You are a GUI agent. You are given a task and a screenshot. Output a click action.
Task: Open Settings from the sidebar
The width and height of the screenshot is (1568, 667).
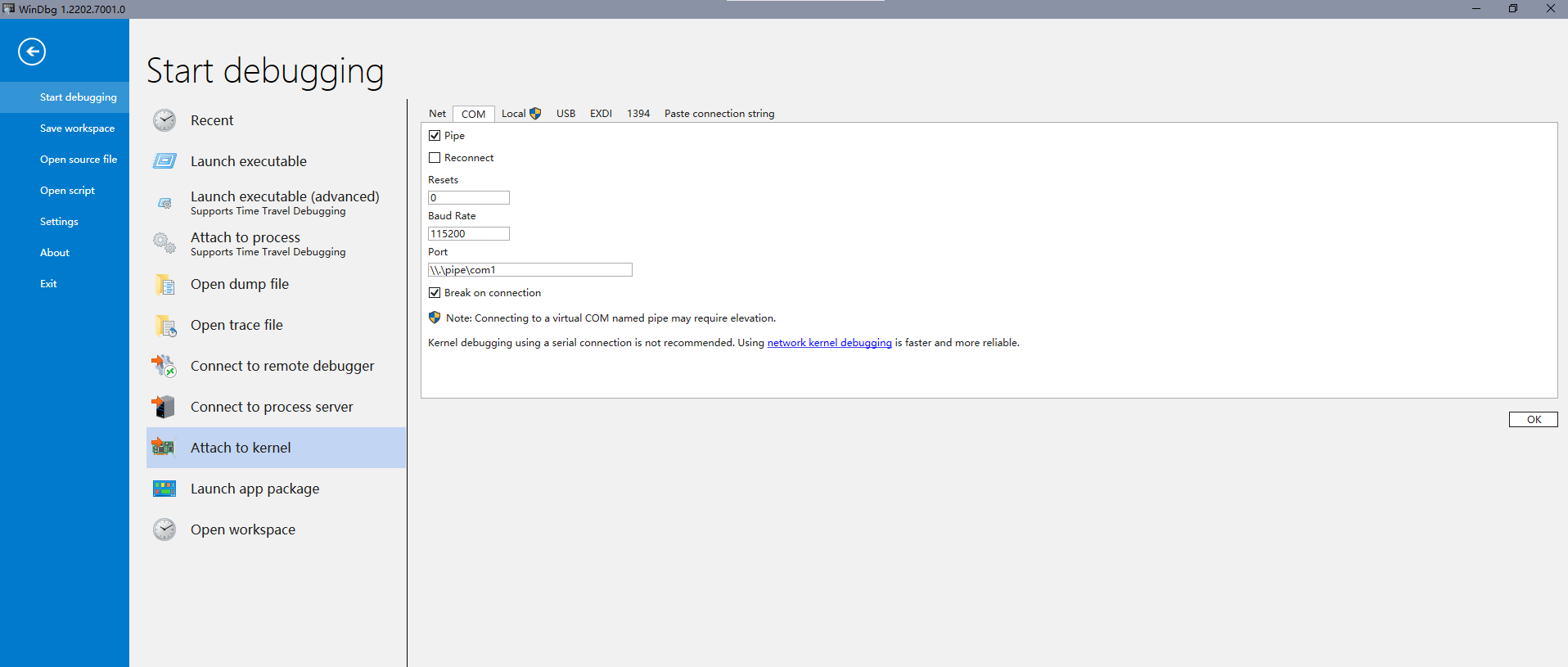tap(65, 221)
